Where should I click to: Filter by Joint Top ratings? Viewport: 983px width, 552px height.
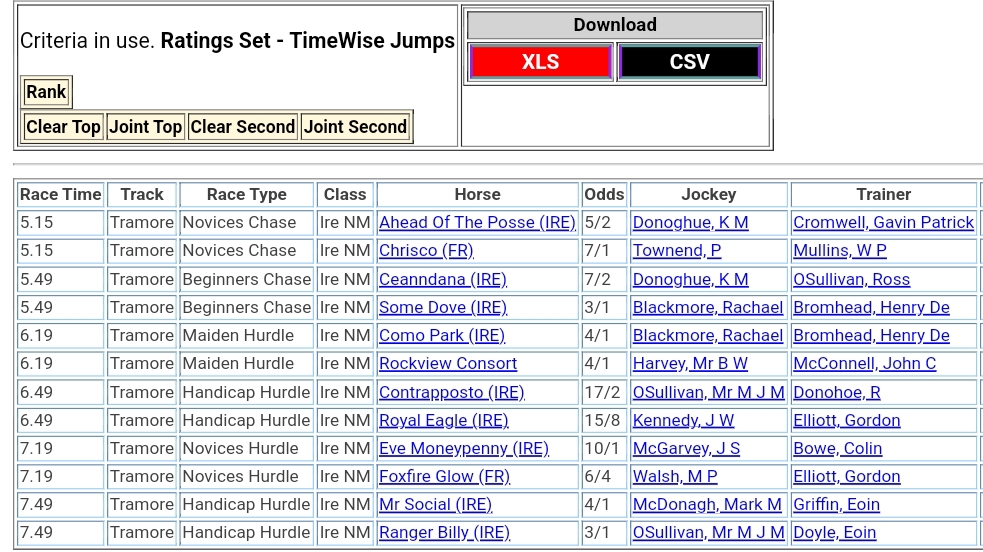(x=145, y=127)
